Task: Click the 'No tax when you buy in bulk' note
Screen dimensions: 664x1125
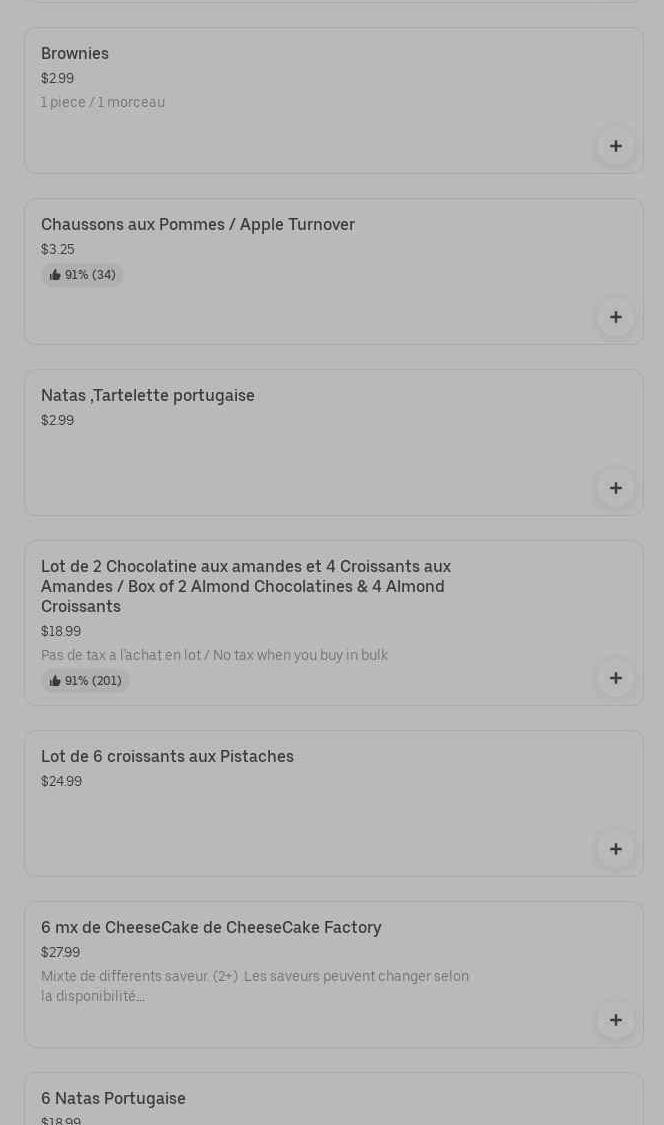Action: pos(214,656)
